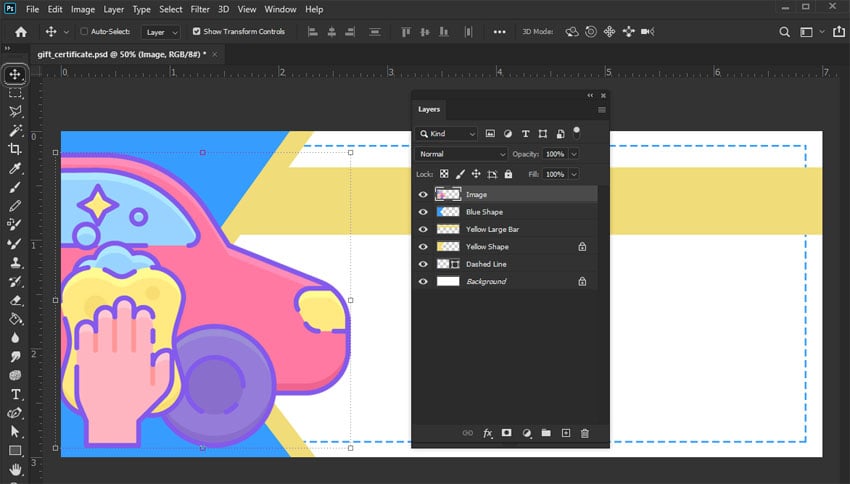This screenshot has height=484, width=850.
Task: Open the File menu
Action: pos(33,9)
